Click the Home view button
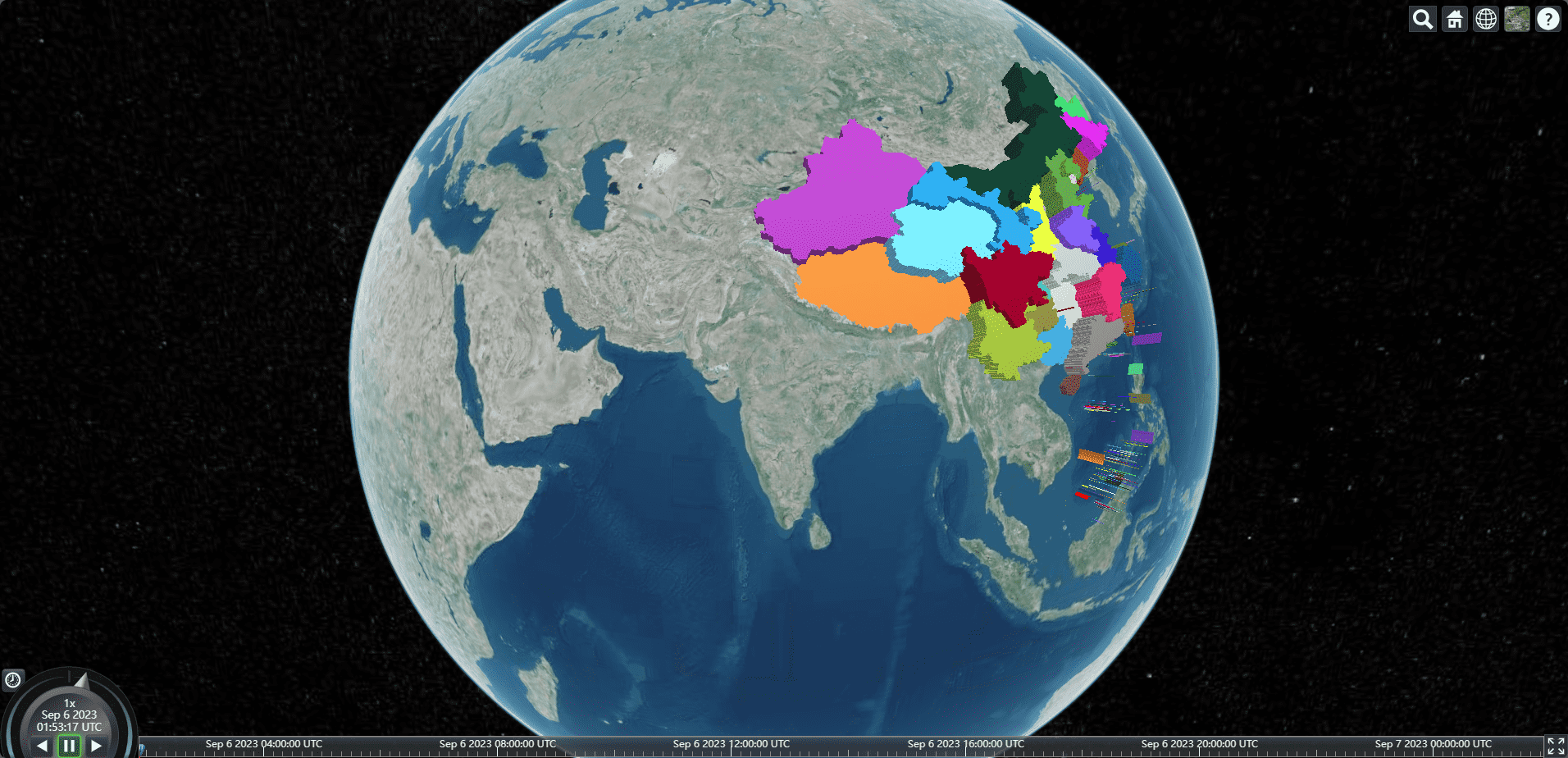The height and width of the screenshot is (758, 1568). [x=1455, y=19]
